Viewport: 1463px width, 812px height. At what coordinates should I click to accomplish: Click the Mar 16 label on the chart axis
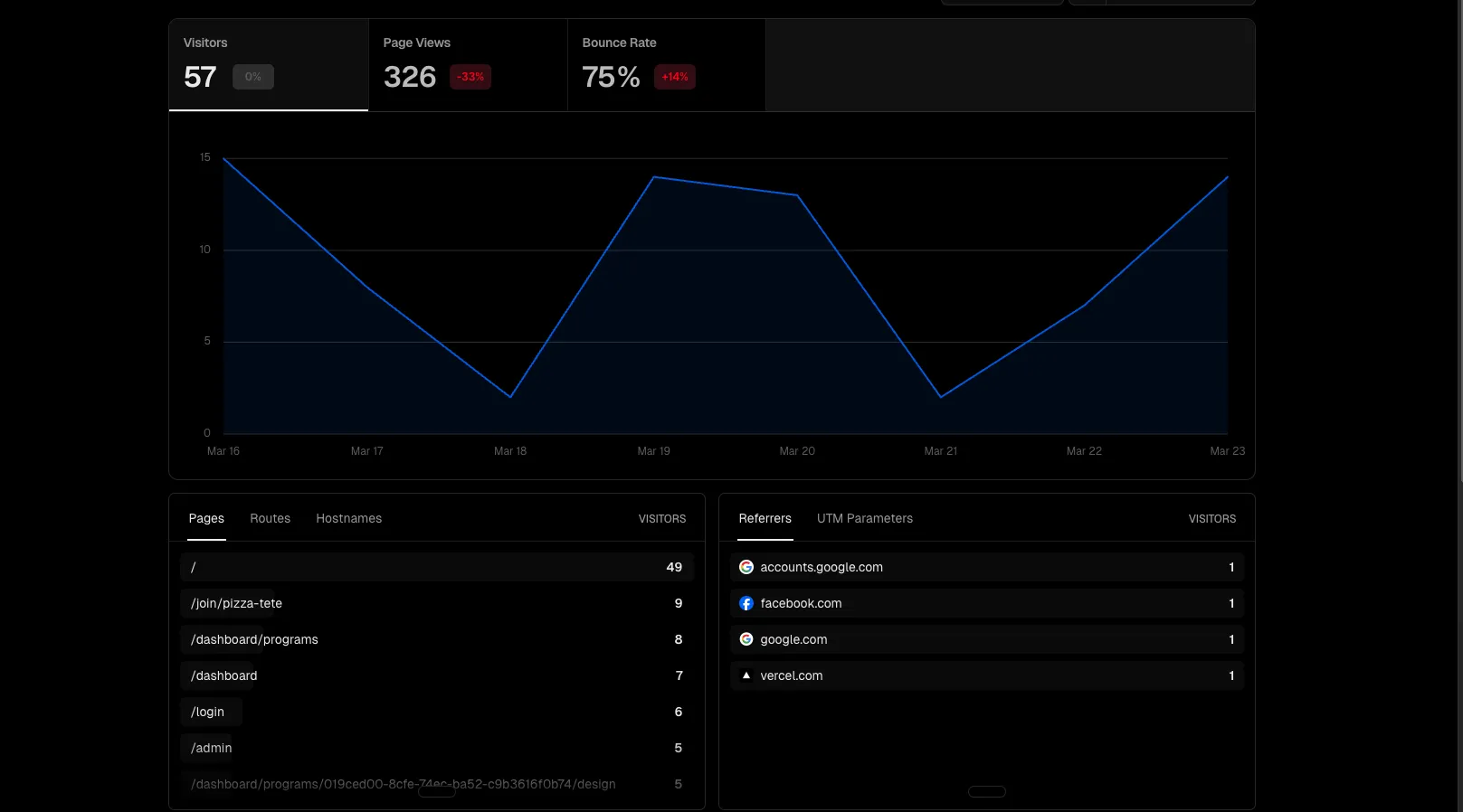click(223, 451)
